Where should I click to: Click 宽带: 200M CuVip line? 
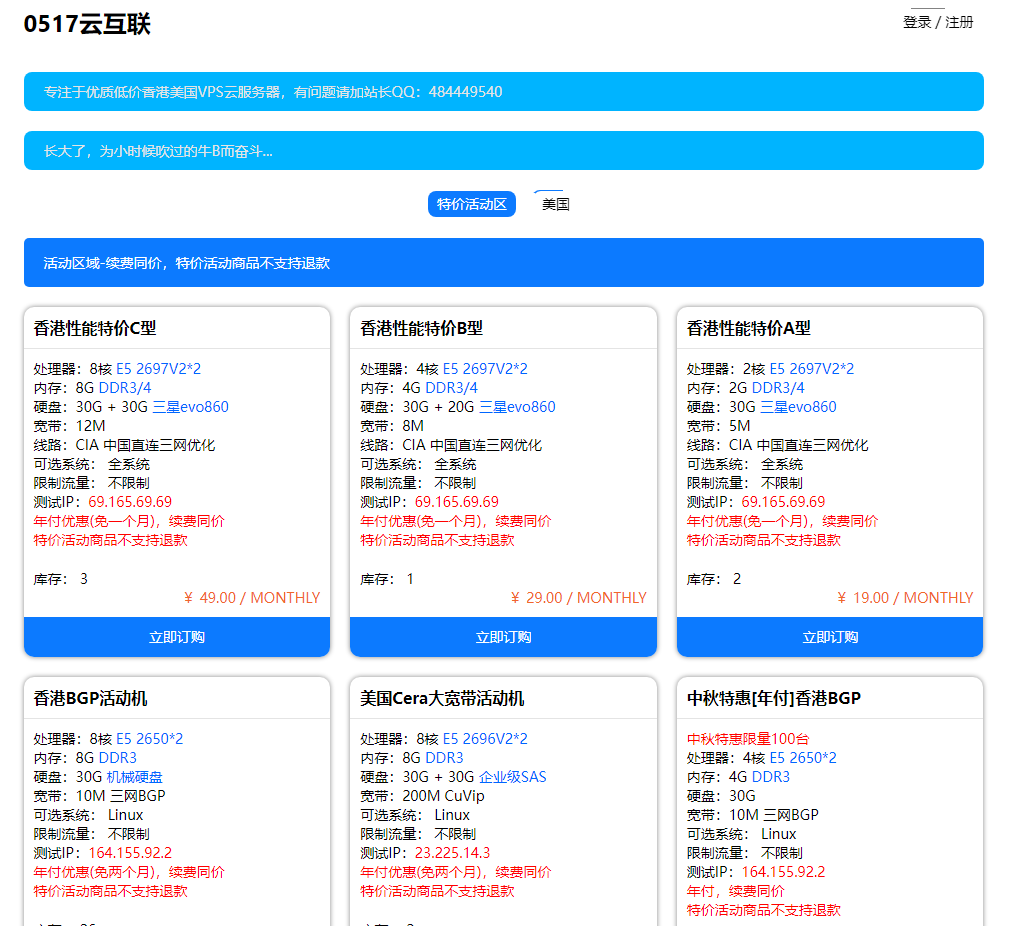422,796
